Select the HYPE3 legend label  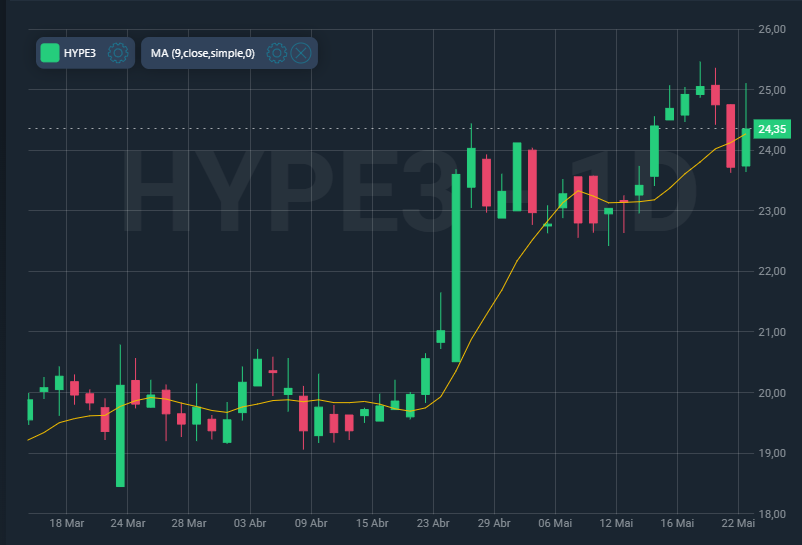[x=80, y=53]
